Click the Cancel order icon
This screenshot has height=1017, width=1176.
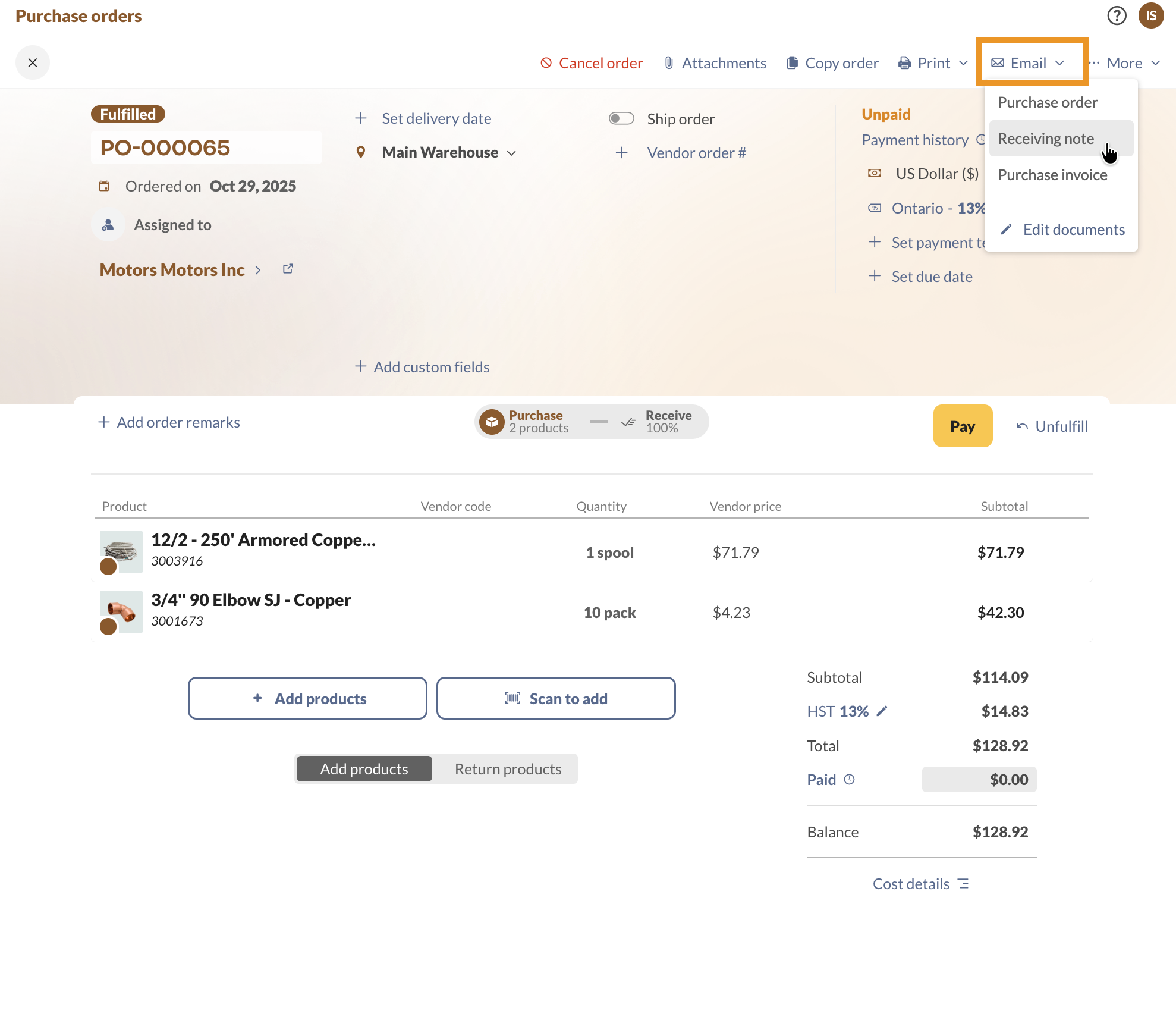click(546, 63)
